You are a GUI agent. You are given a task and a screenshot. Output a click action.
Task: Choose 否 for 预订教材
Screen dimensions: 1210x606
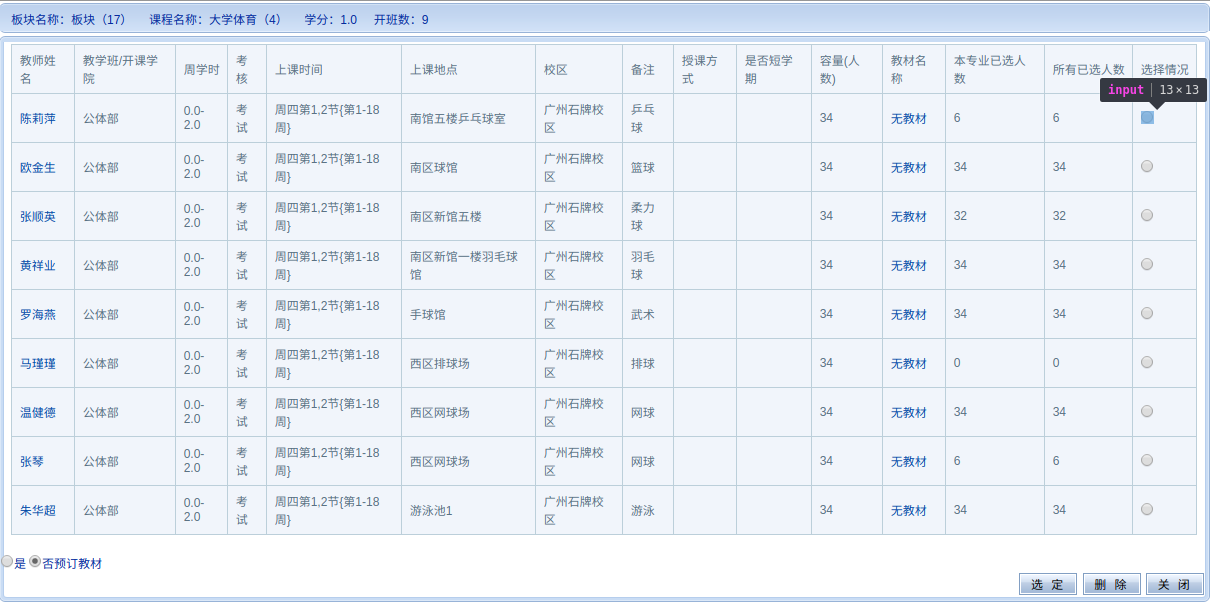[x=35, y=562]
